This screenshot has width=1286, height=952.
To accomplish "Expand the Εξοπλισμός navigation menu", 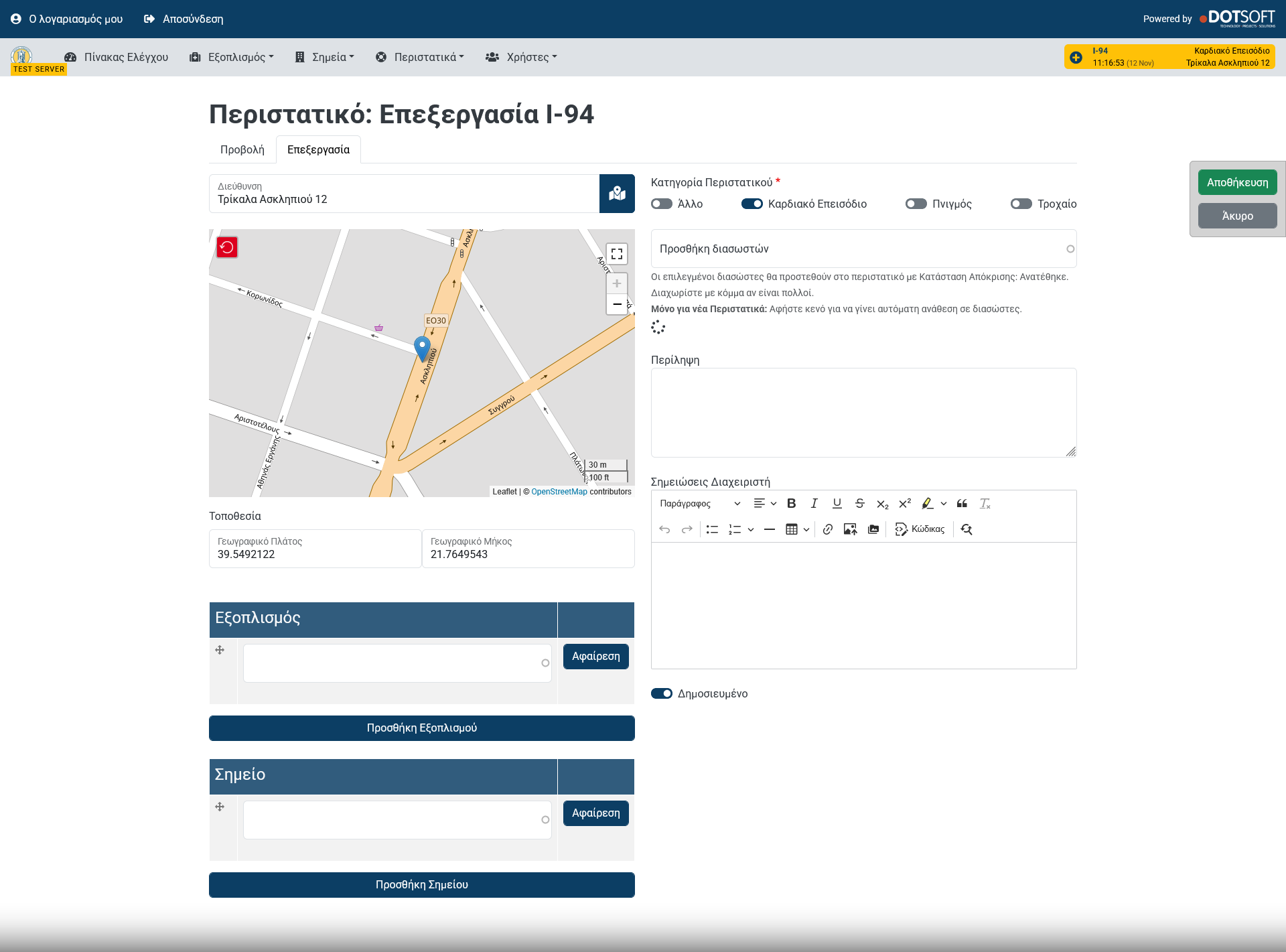I will [232, 57].
